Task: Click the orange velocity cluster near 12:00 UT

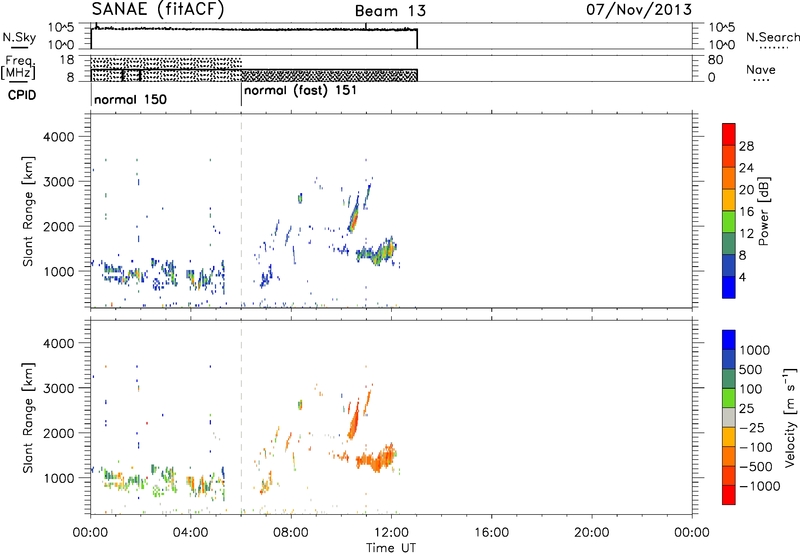Action: pyautogui.click(x=377, y=459)
